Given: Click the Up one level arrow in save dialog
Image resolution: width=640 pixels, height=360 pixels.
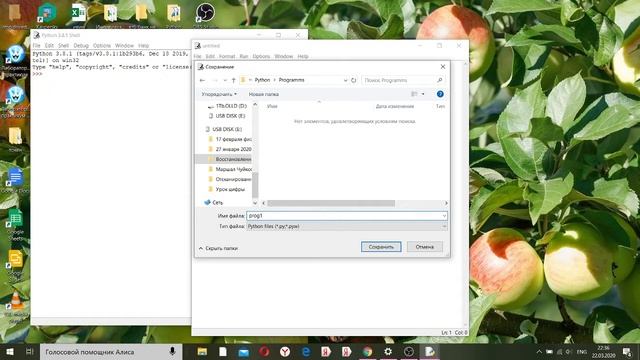Looking at the screenshot, I should 233,80.
